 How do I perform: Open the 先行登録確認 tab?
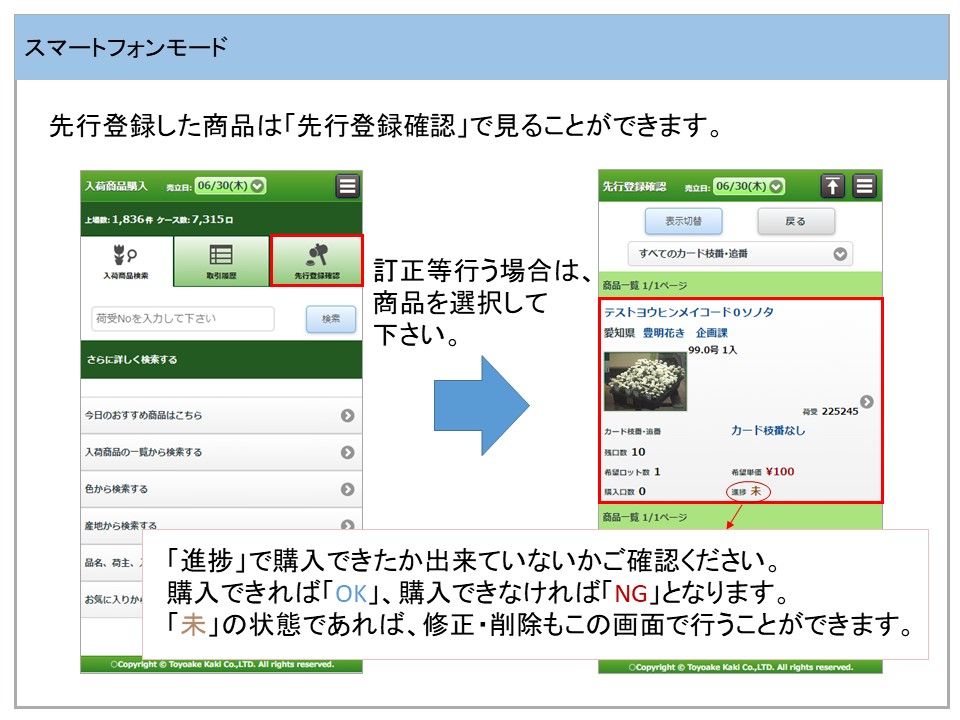pos(316,261)
